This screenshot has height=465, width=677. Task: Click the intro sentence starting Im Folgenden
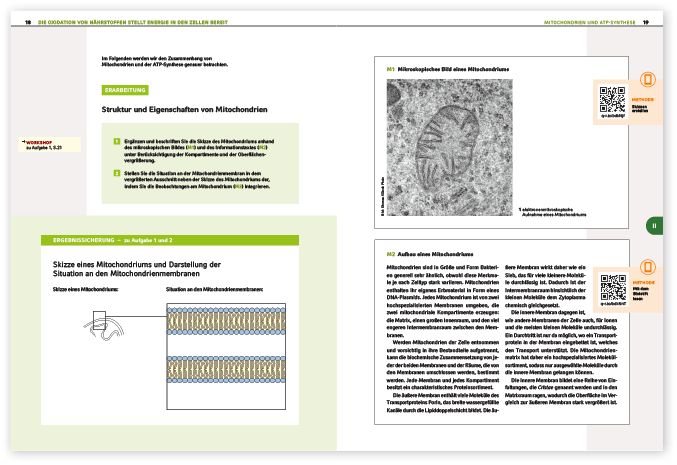165,61
